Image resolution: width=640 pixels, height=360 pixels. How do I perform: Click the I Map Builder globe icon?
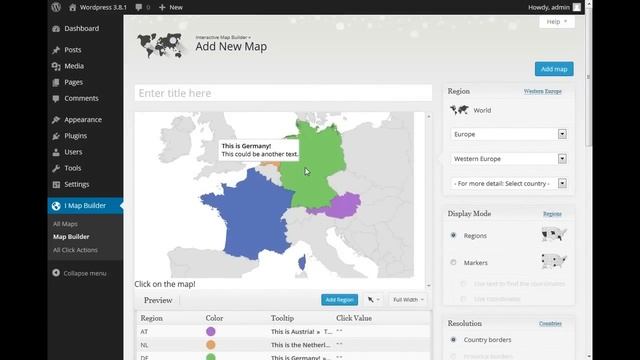coord(56,206)
